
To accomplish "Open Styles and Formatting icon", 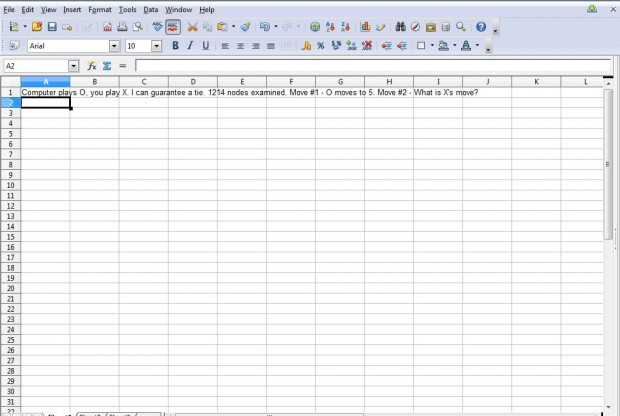I will [14, 46].
